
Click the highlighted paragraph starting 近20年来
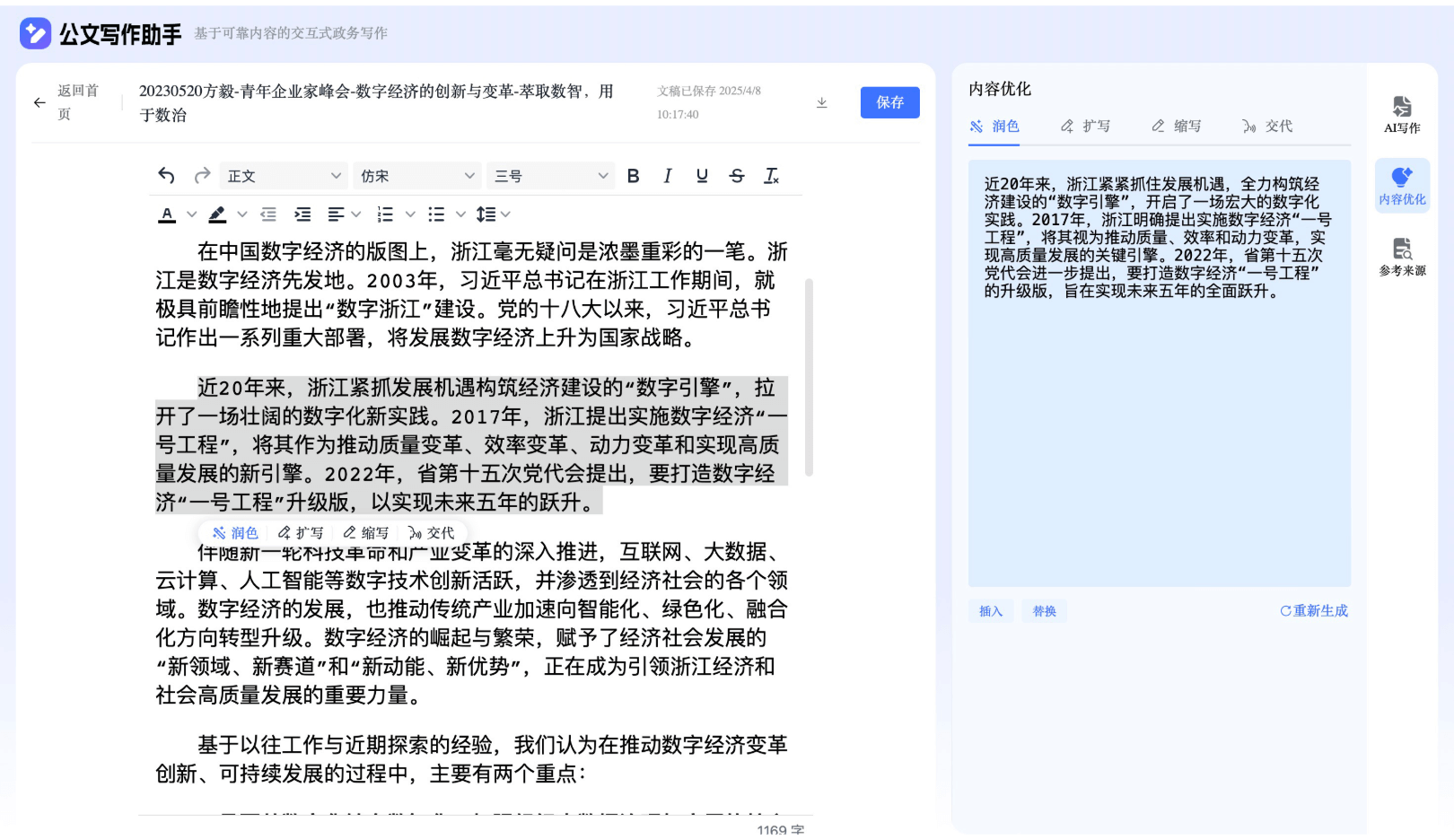point(471,445)
